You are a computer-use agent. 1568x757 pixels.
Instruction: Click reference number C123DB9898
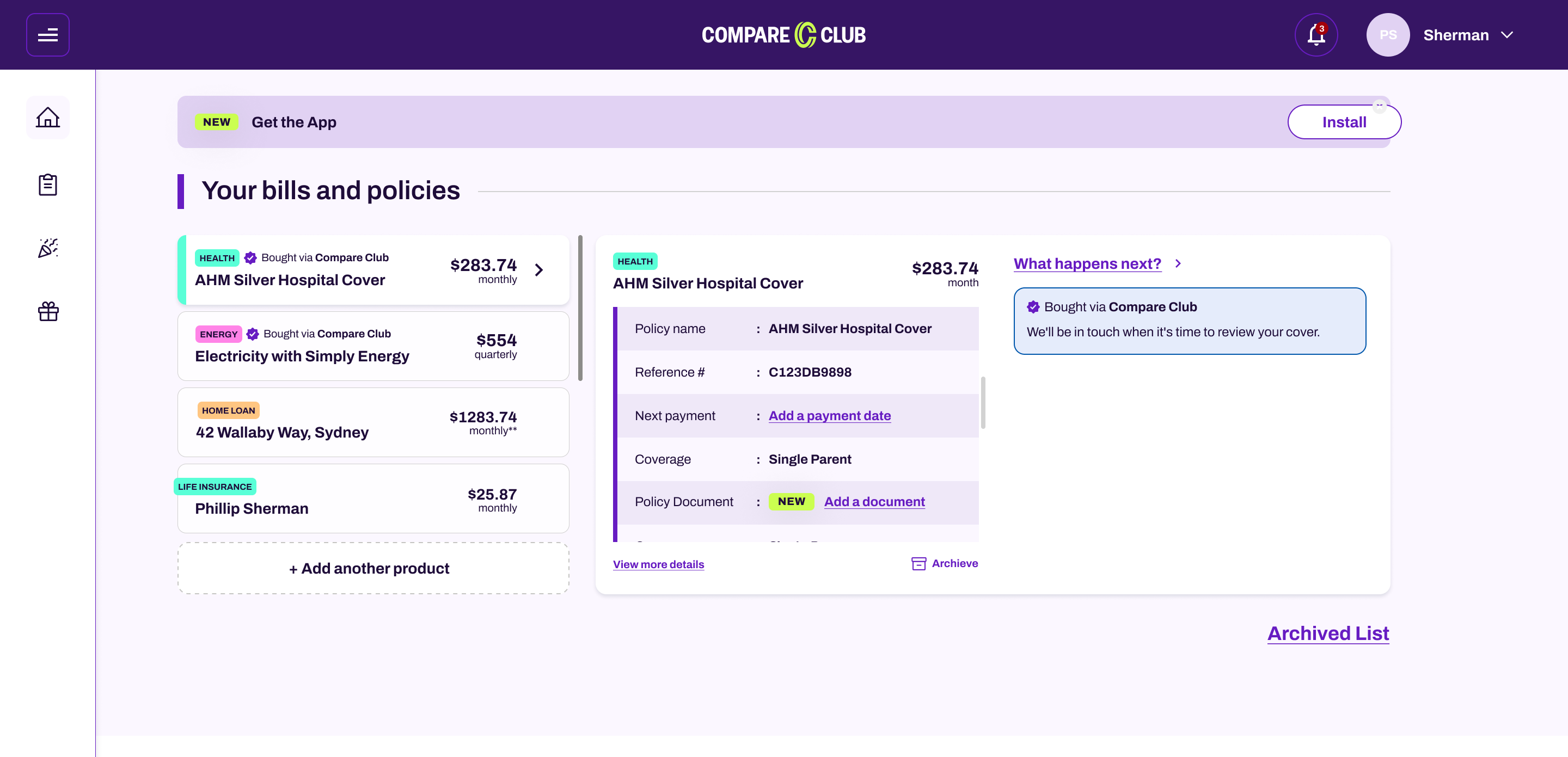click(810, 372)
